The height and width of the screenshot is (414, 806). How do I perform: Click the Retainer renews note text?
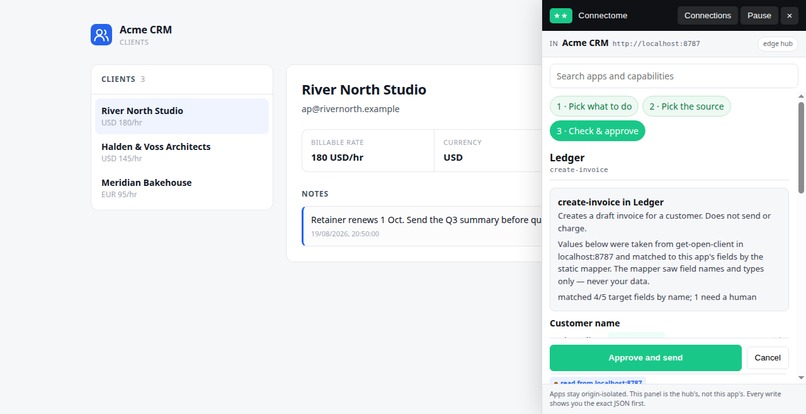426,220
